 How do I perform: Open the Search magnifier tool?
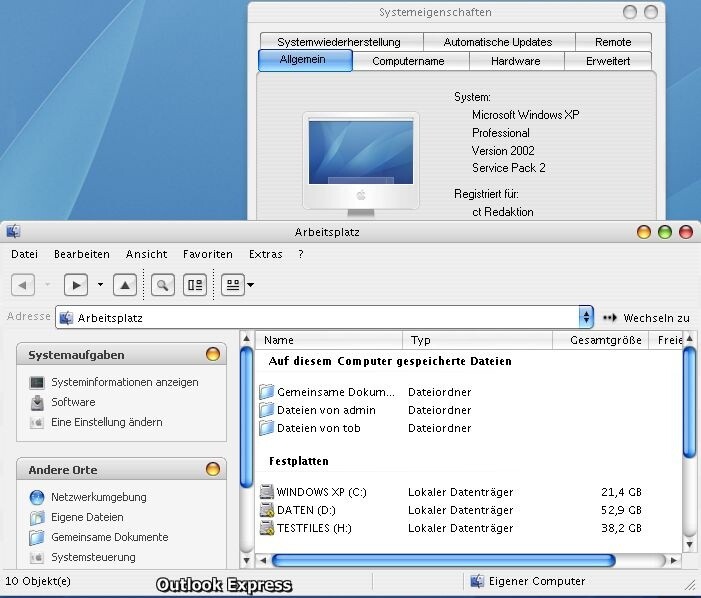(163, 285)
